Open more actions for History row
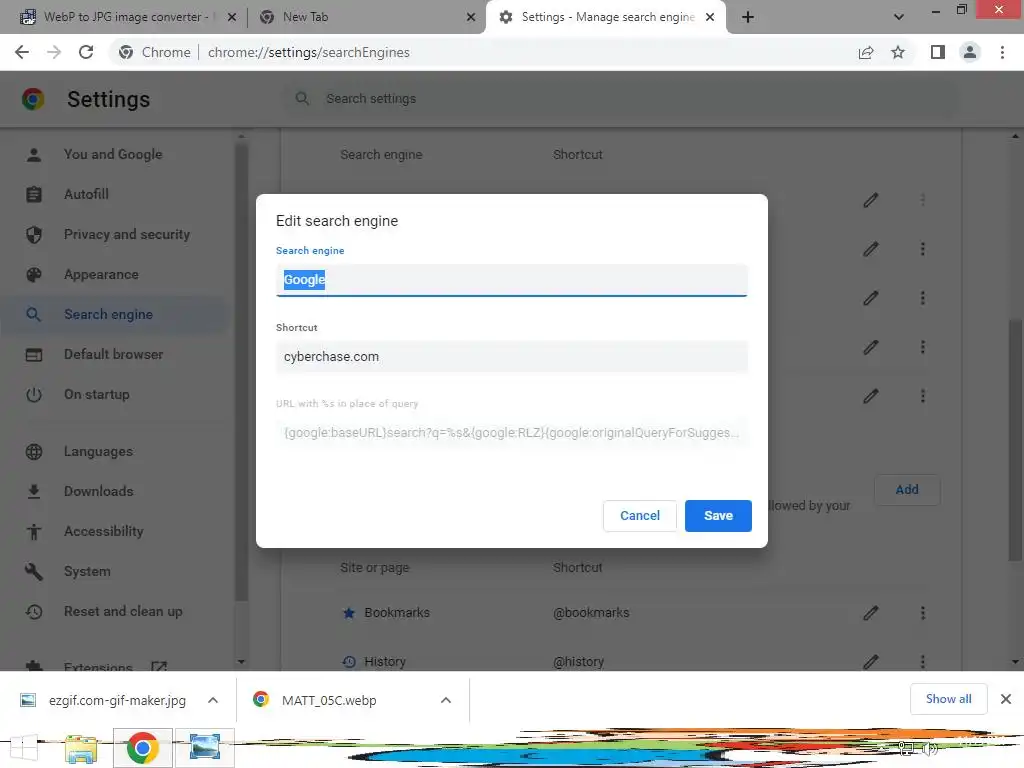Viewport: 1024px width, 768px height. click(922, 661)
